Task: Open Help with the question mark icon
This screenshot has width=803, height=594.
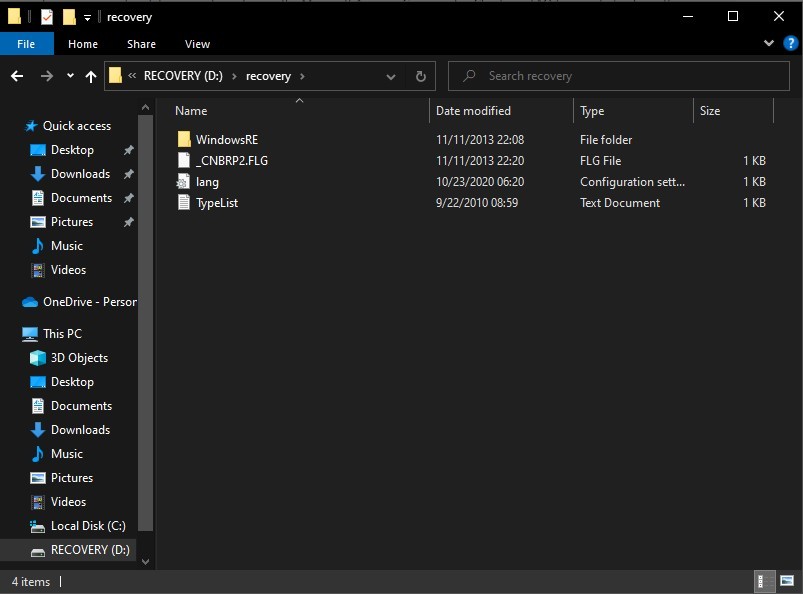Action: tap(791, 43)
